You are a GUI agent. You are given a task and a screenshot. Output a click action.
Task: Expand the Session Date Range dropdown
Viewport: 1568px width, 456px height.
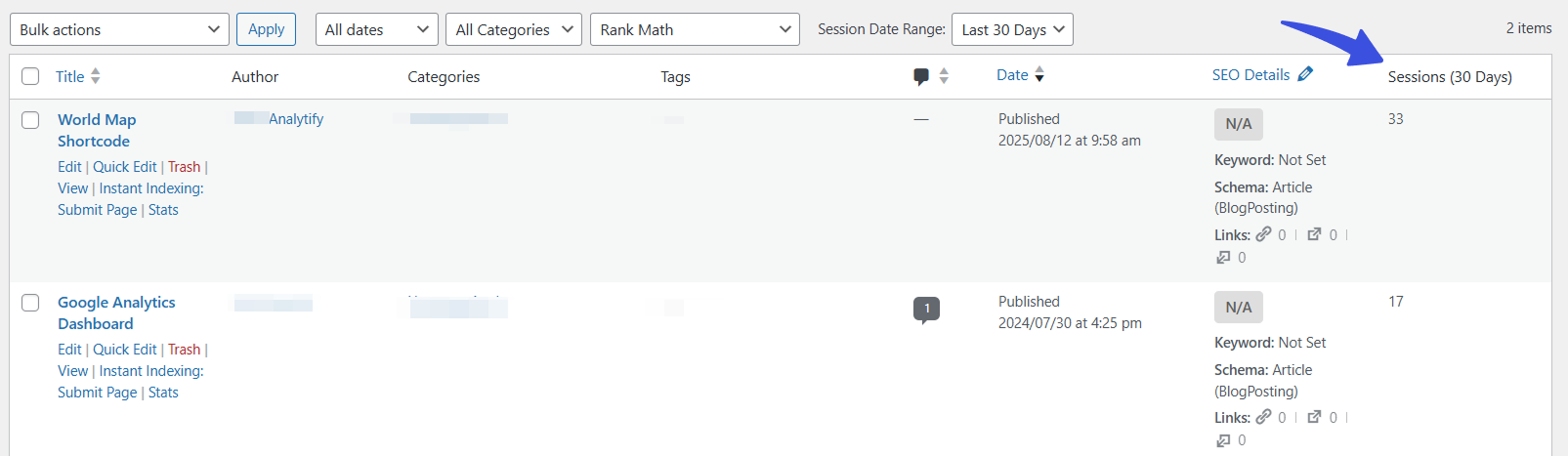pos(1012,29)
